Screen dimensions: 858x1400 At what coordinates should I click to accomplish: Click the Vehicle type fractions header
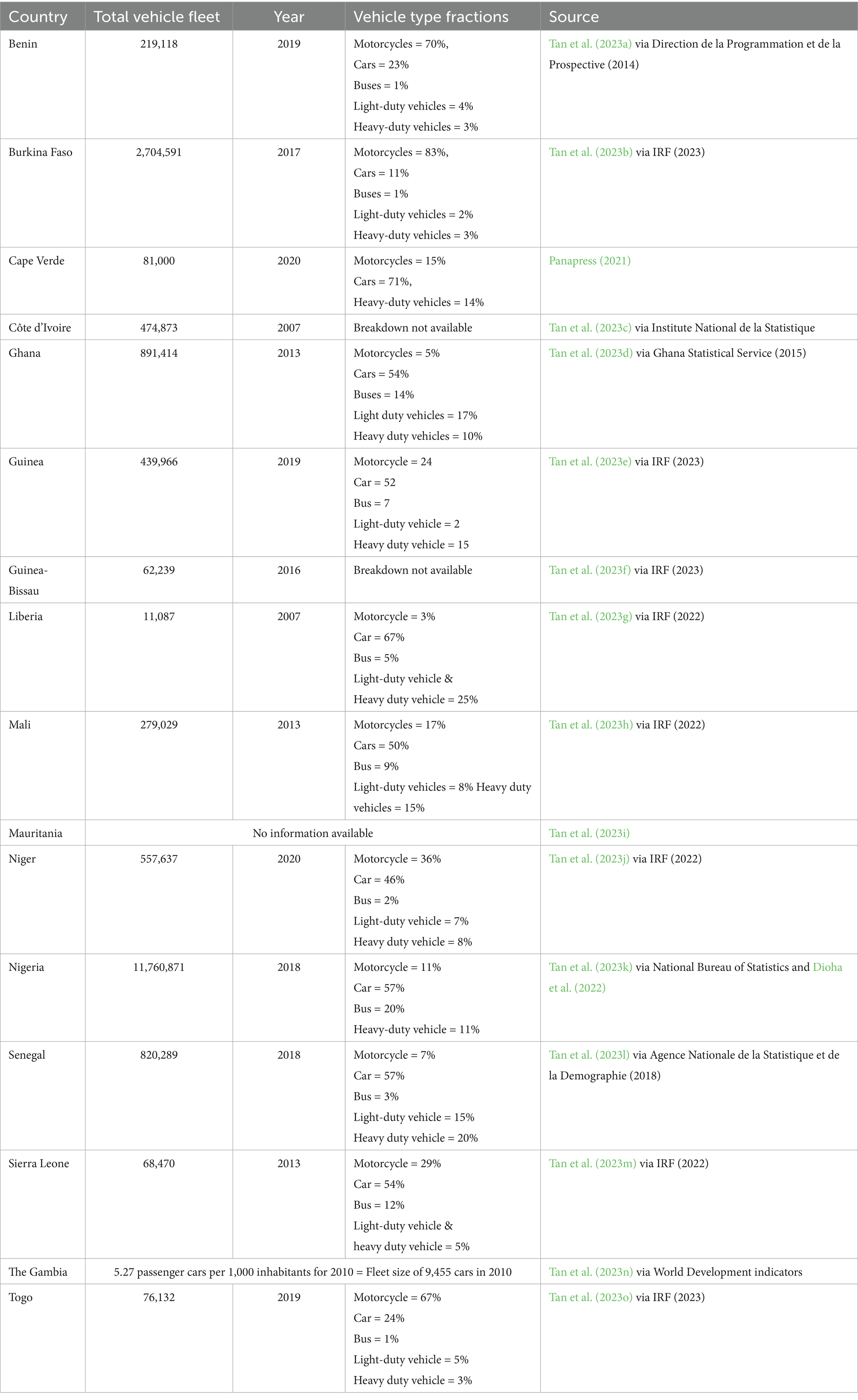tap(431, 17)
